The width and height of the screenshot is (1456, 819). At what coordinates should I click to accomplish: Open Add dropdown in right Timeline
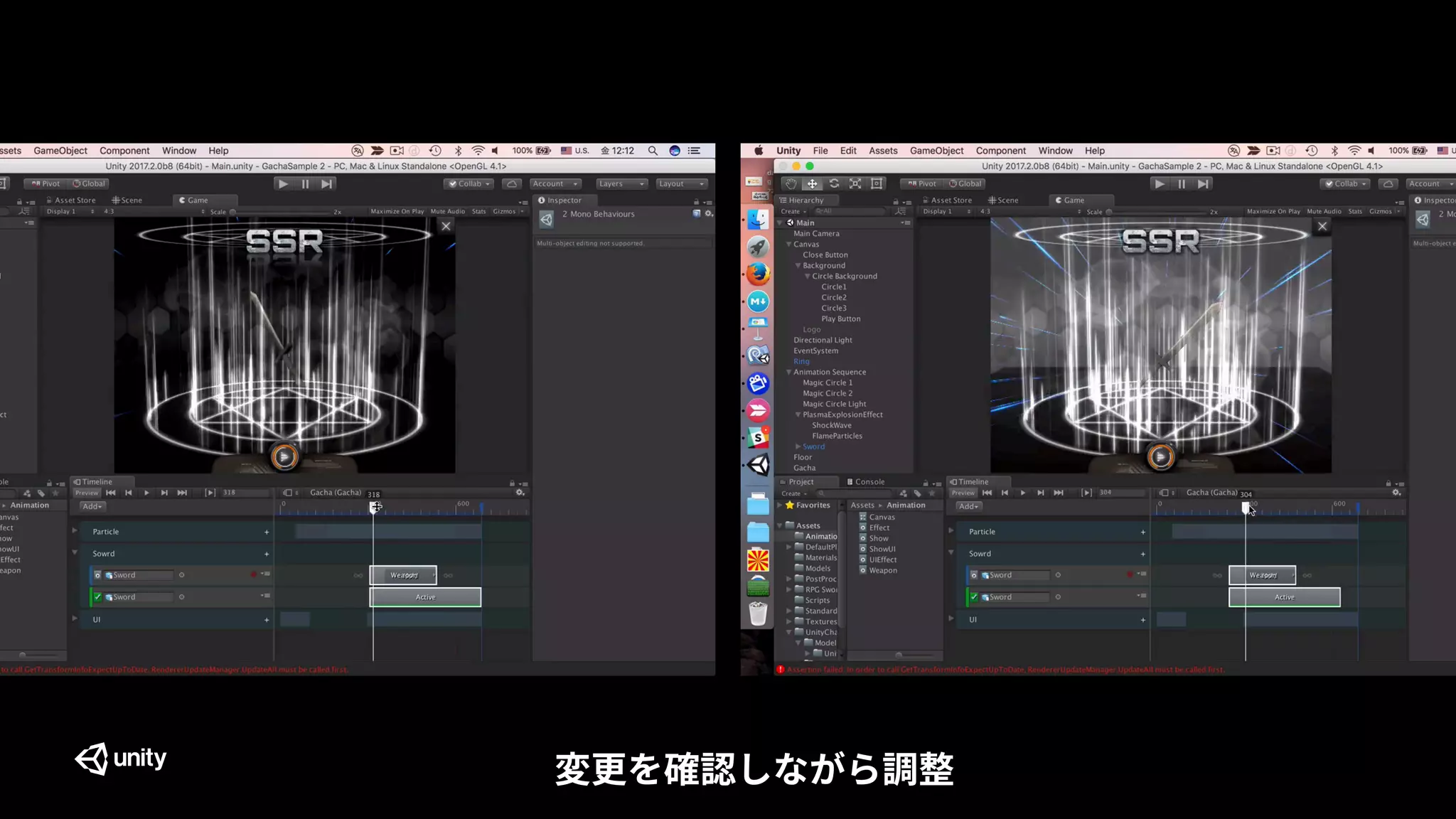[x=969, y=506]
